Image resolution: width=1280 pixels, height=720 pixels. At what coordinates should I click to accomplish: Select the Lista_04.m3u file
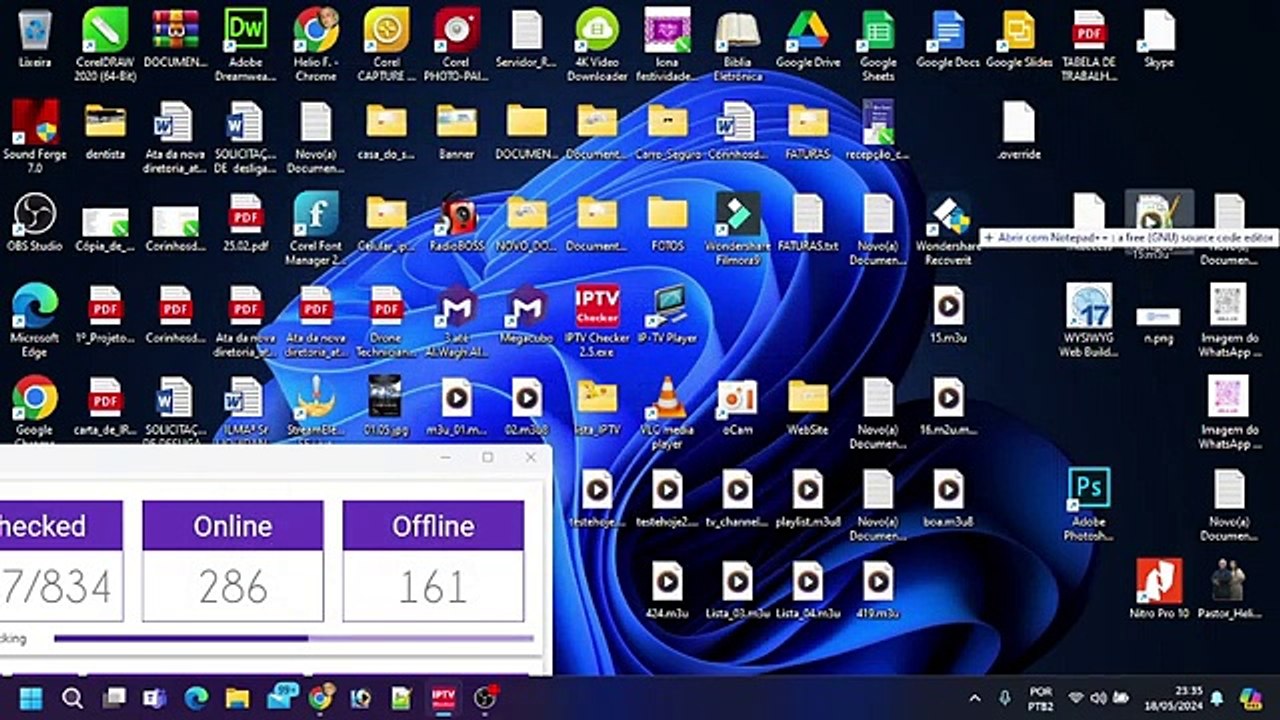coord(808,590)
